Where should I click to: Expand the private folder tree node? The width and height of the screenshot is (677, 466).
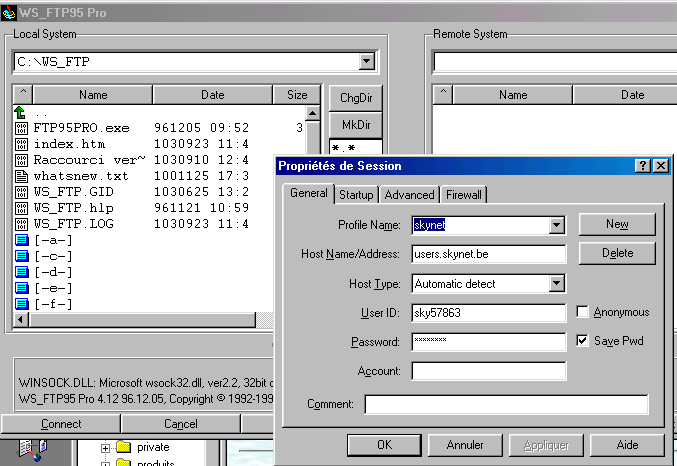point(105,448)
